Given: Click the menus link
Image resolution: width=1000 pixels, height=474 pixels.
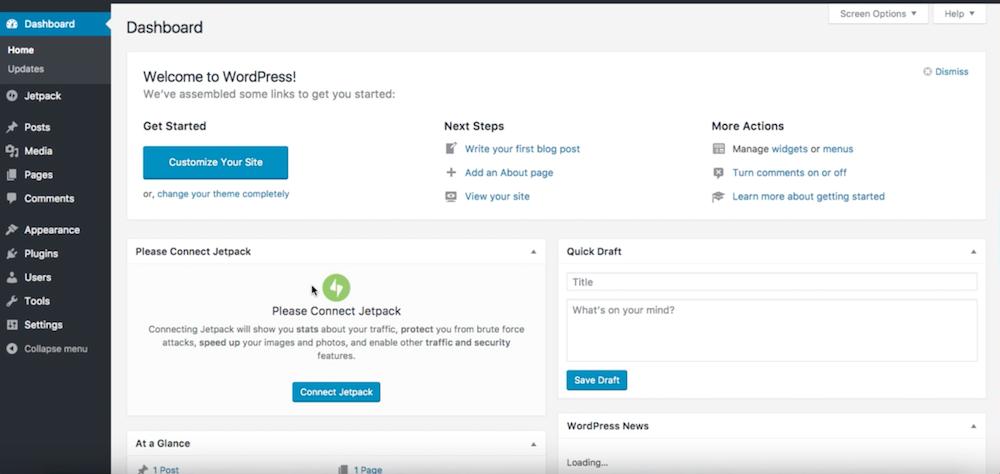Looking at the screenshot, I should 838,149.
